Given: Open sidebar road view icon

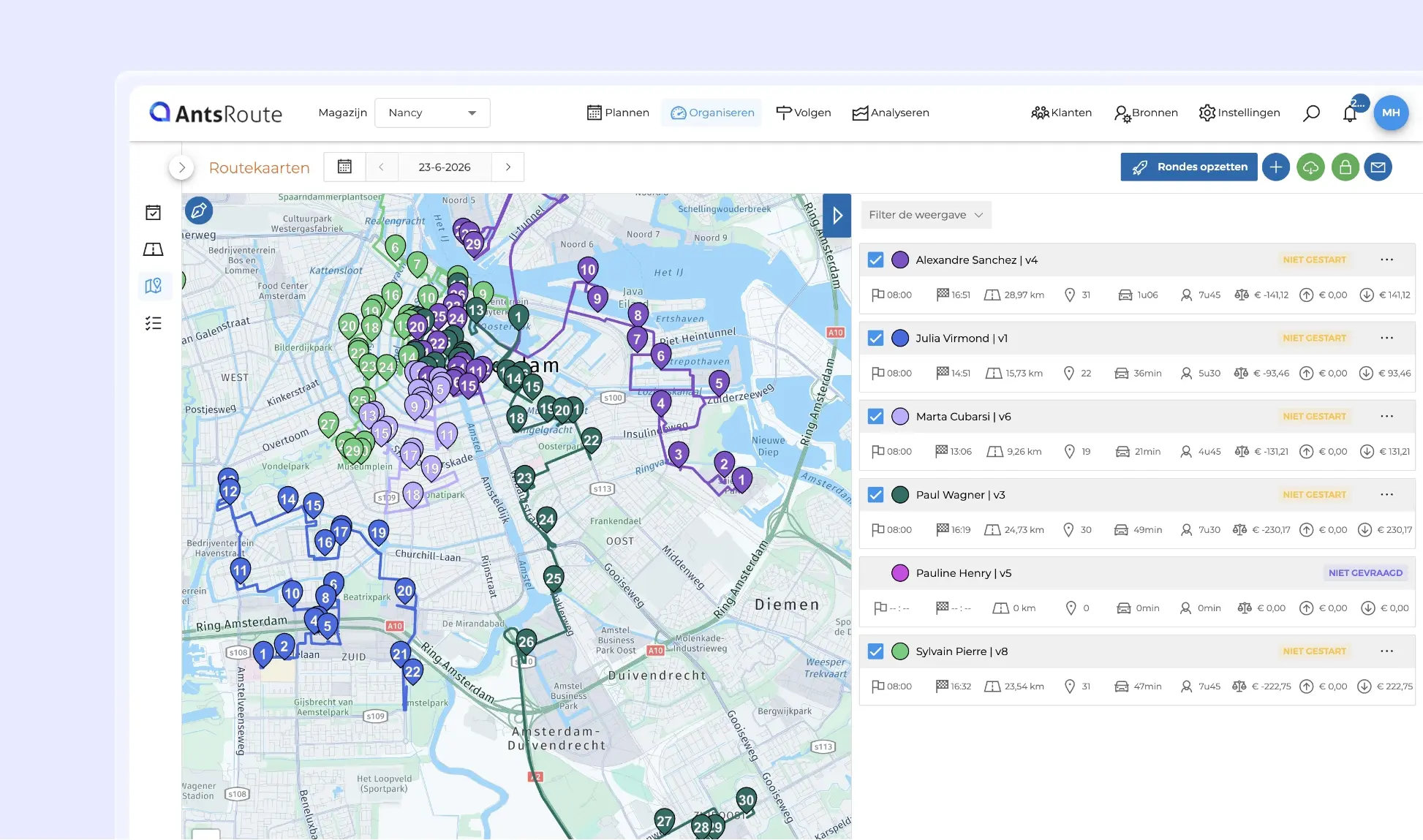Looking at the screenshot, I should tap(154, 249).
